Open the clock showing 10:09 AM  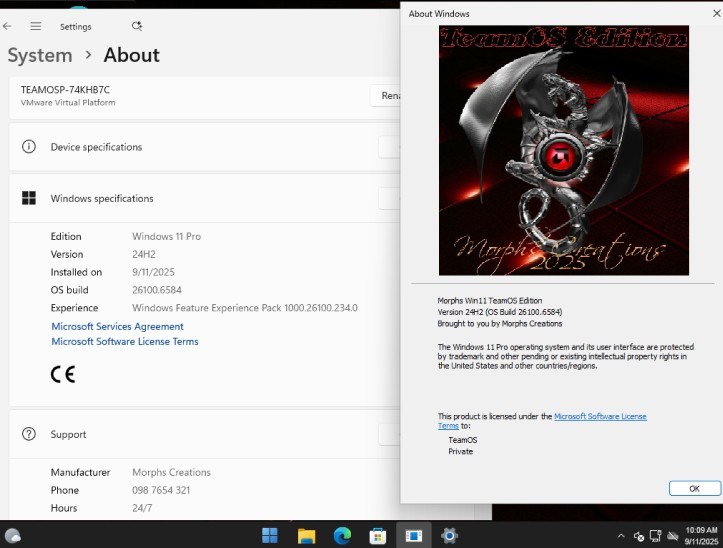[x=701, y=536]
